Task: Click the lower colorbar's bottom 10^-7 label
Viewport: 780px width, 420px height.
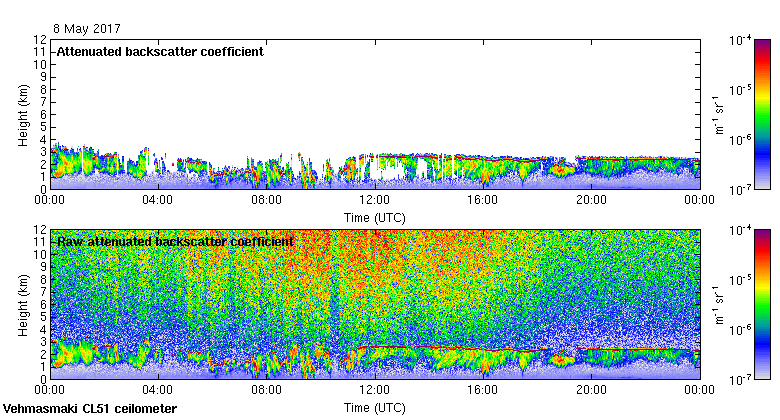Action: 740,380
